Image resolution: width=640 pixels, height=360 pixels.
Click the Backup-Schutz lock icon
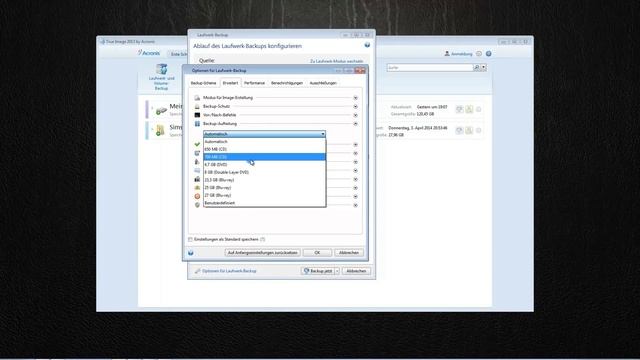tap(197, 107)
